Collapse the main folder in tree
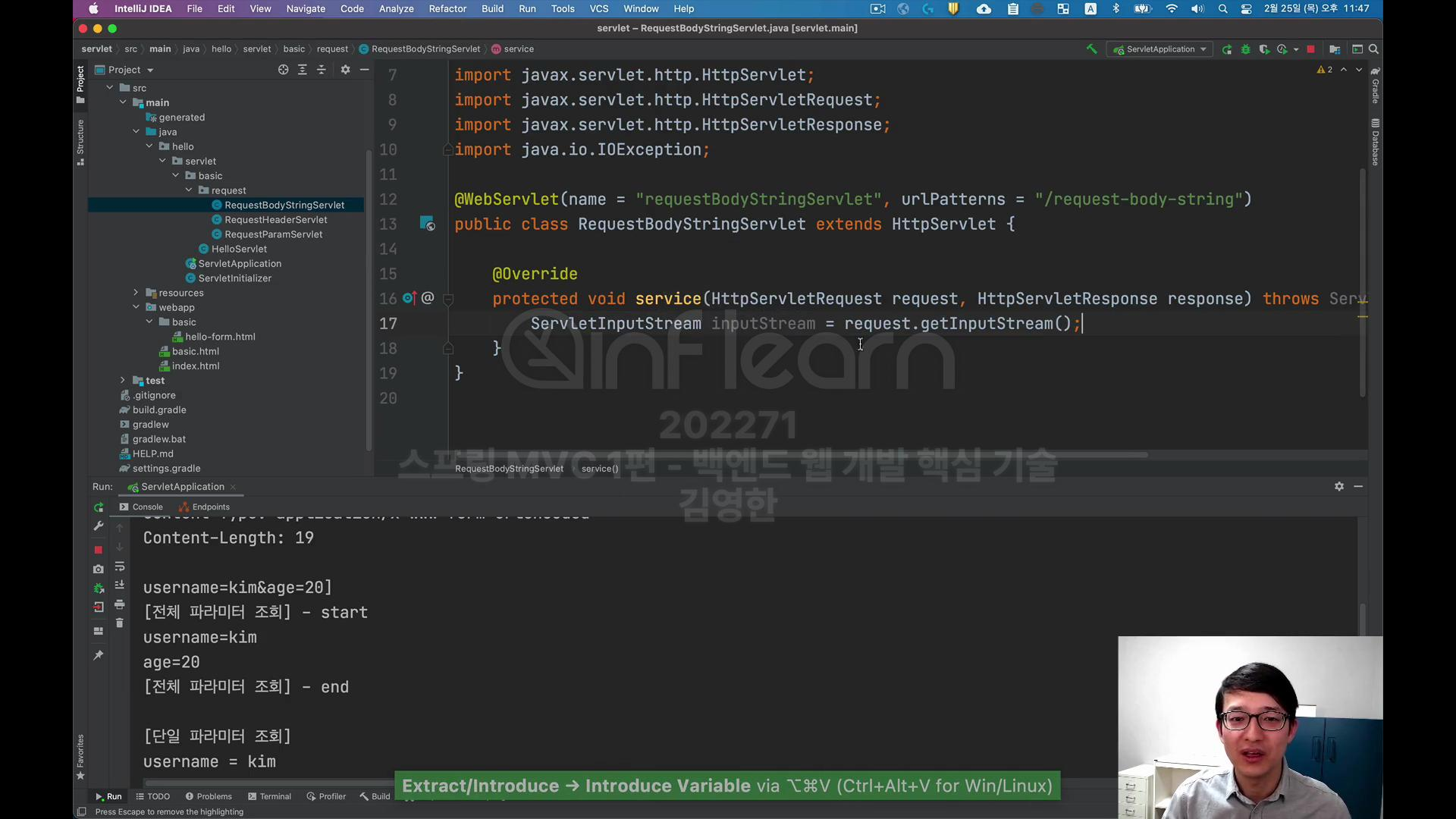The width and height of the screenshot is (1456, 819). pyautogui.click(x=123, y=102)
